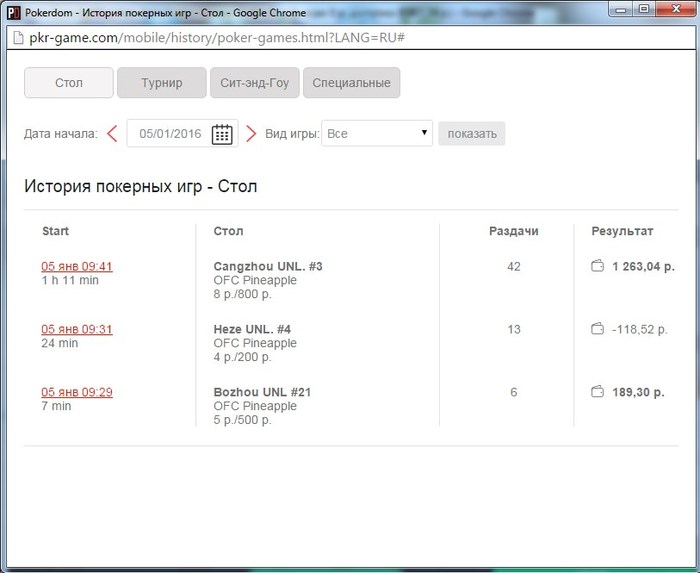Screen dimensions: 700x573
Task: Maximize the Chrome window
Action: [644, 8]
